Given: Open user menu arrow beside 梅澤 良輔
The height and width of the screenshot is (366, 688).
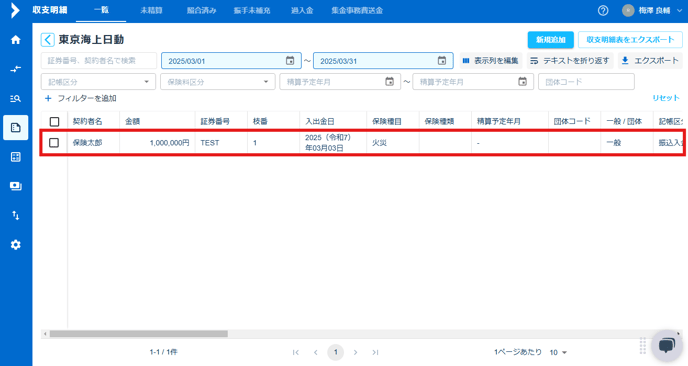Looking at the screenshot, I should point(679,11).
